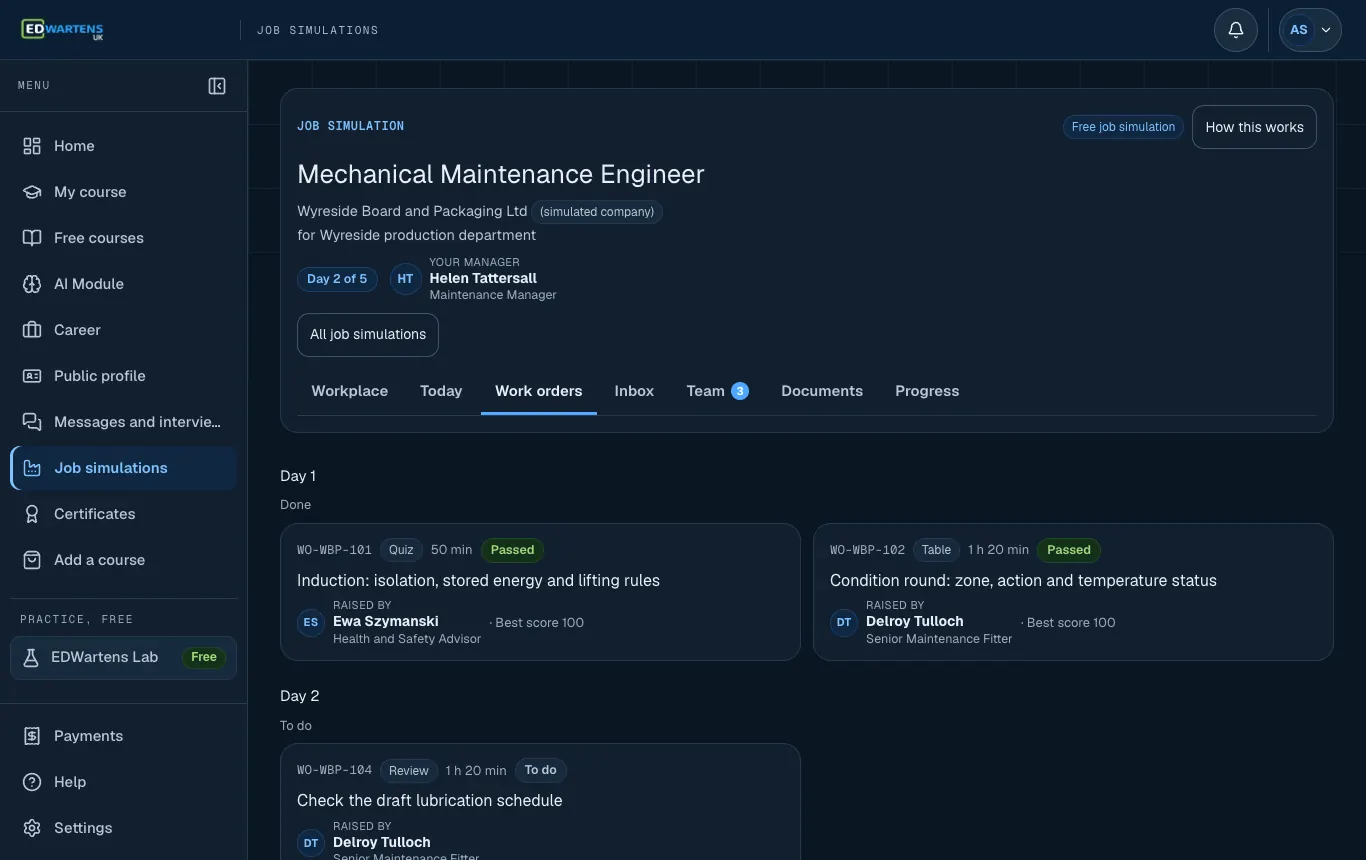
Task: Click the All job simulations button
Action: pyautogui.click(x=368, y=335)
